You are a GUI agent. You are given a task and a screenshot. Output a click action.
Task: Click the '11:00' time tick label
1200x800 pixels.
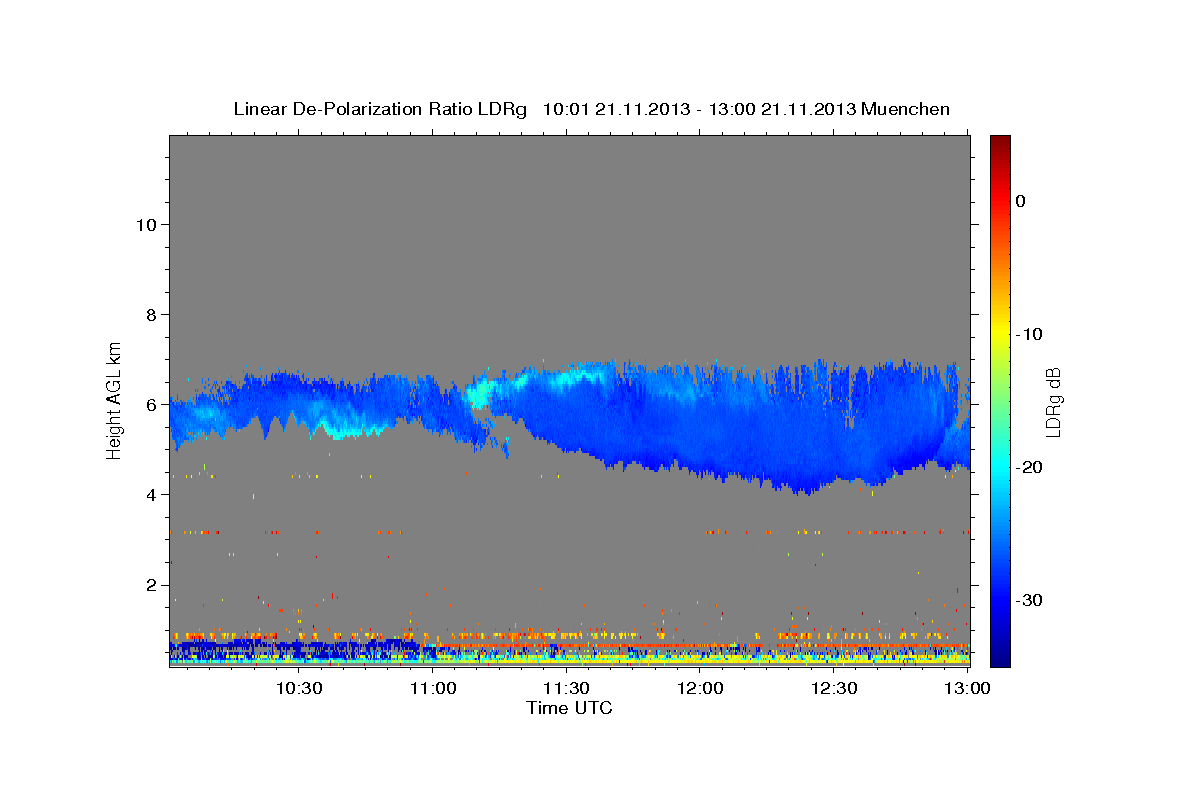coord(433,689)
